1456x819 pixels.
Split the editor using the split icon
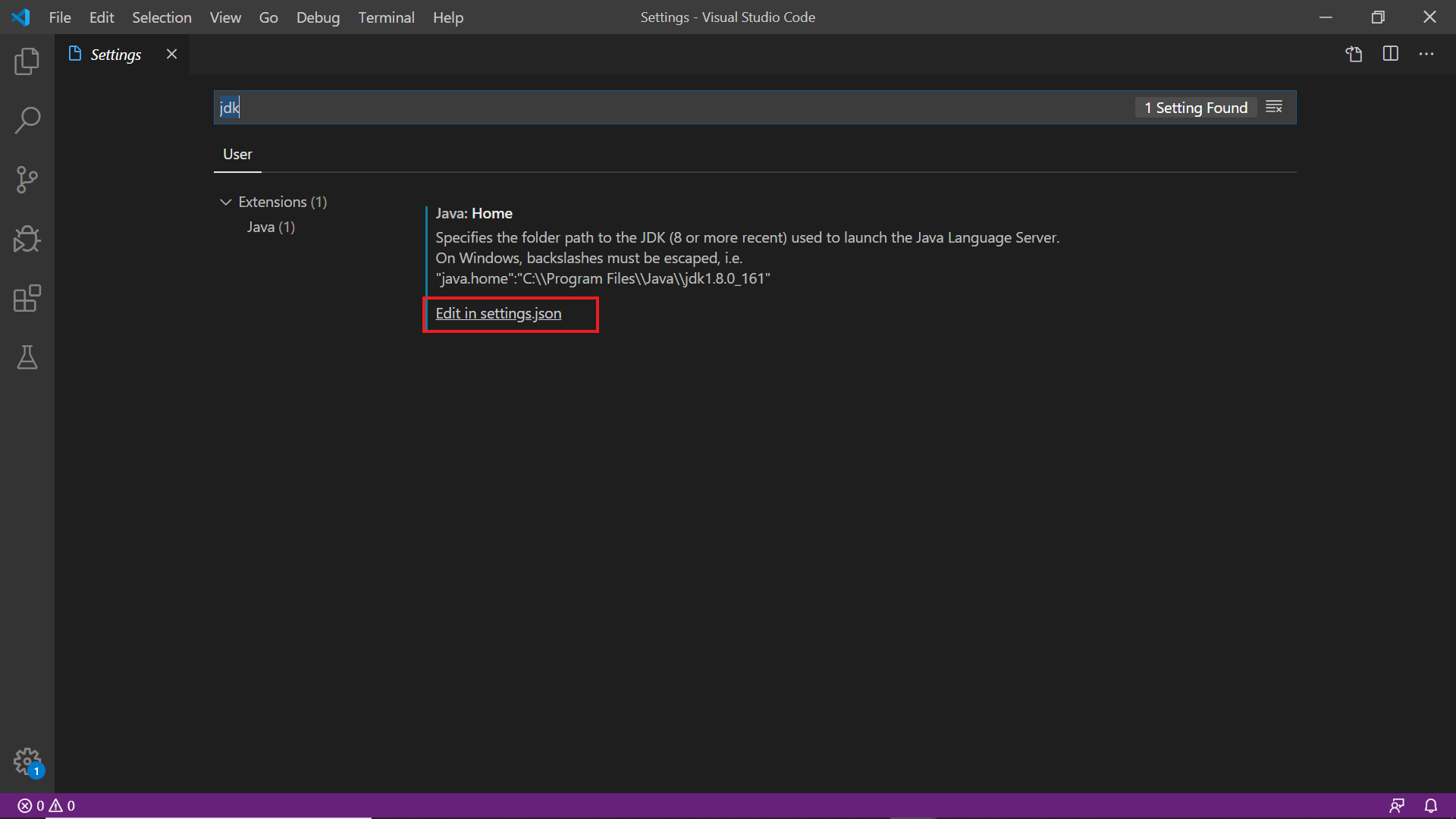[x=1391, y=54]
